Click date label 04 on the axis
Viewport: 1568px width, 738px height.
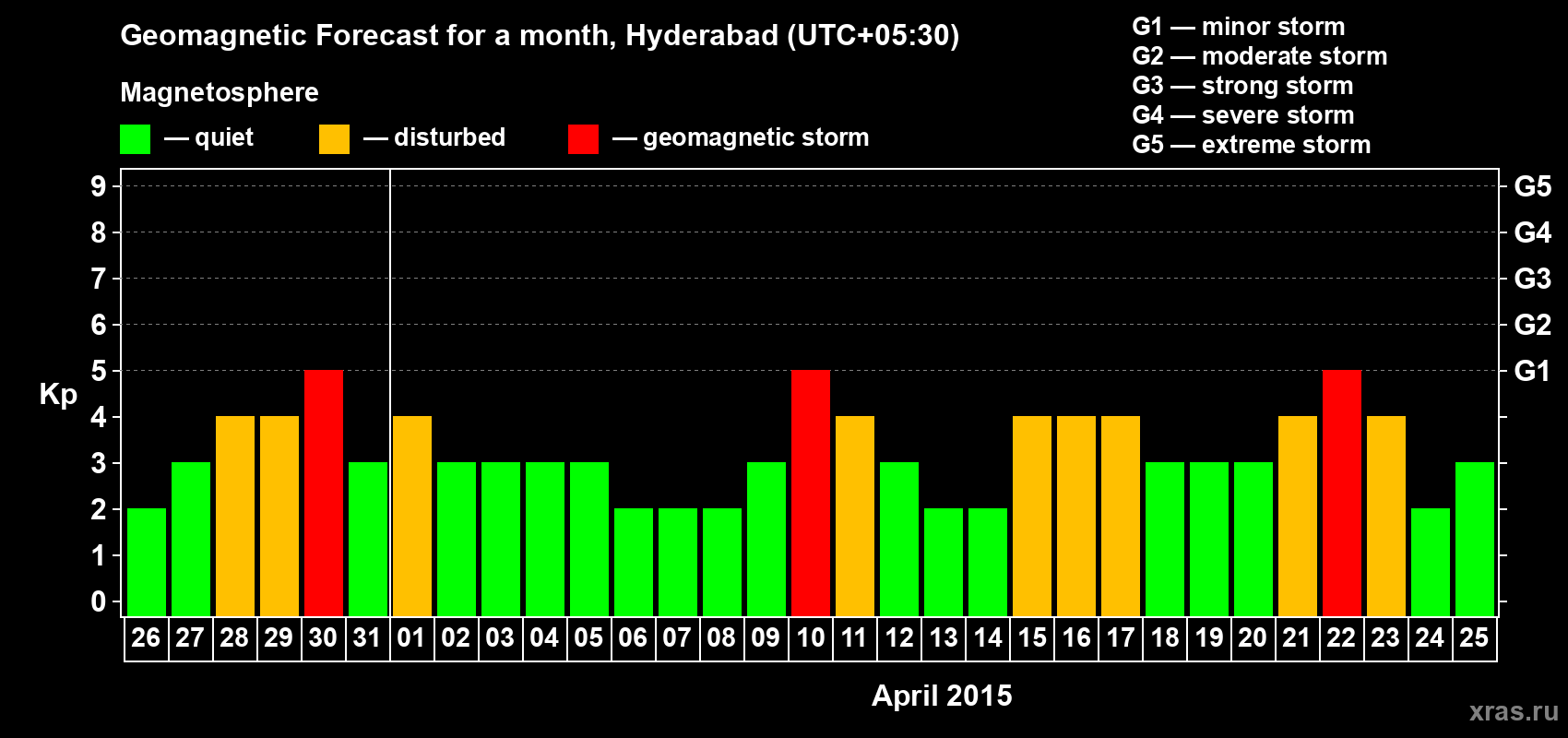(544, 637)
